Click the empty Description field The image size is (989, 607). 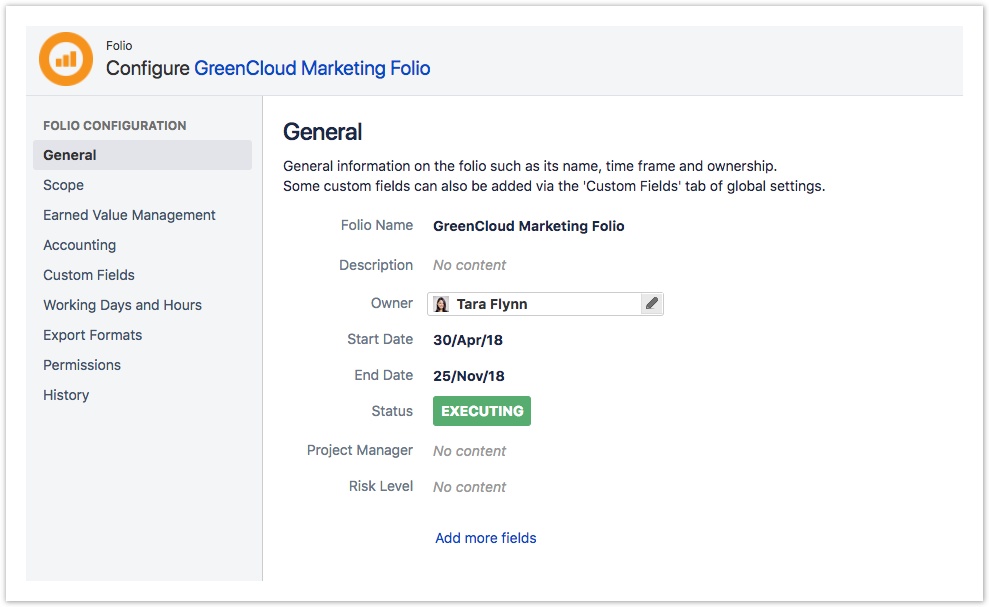[469, 265]
